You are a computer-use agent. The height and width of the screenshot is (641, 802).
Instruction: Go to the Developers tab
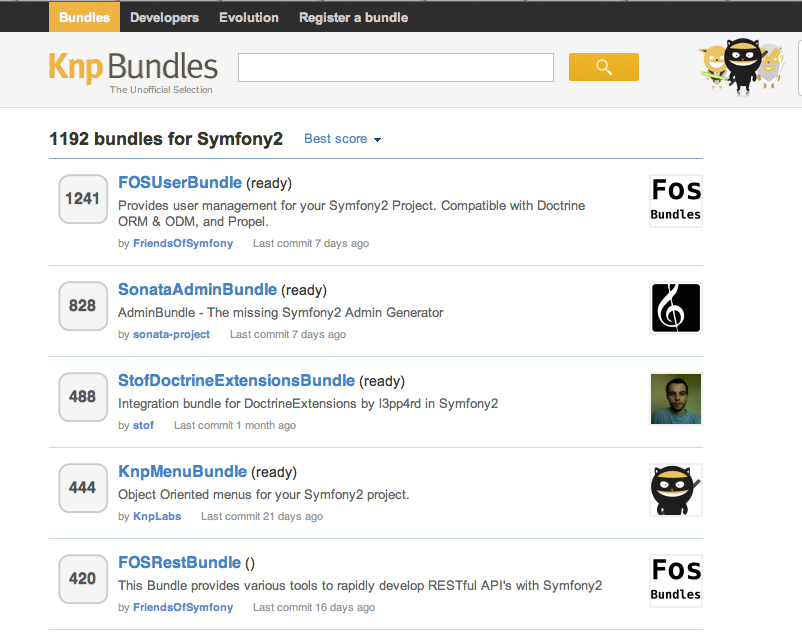coord(164,17)
